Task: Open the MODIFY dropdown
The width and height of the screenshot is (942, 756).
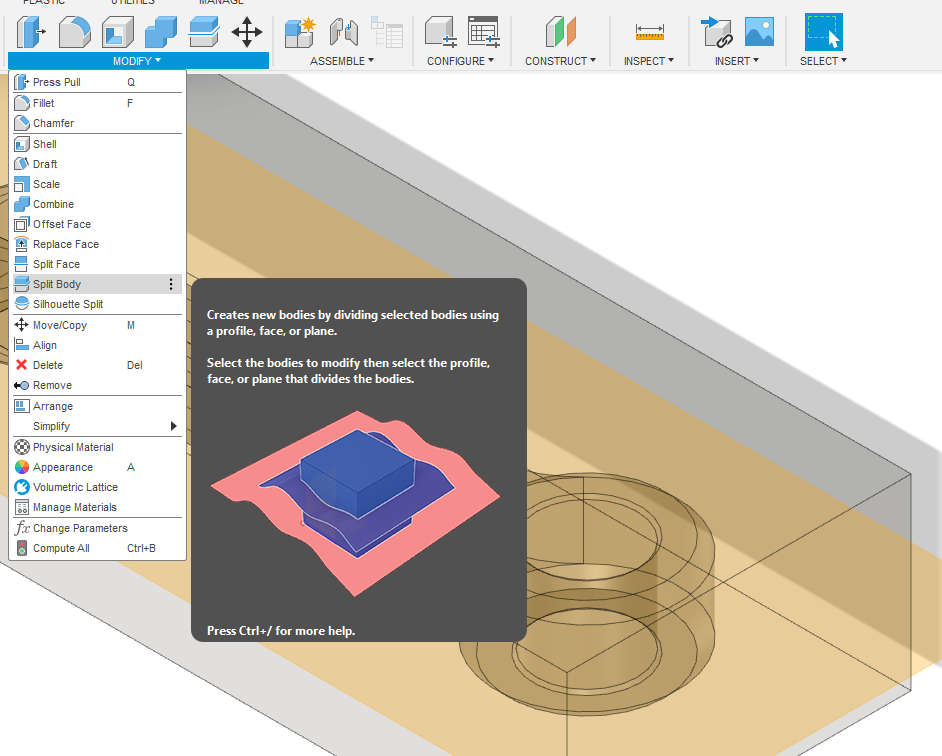Action: tap(137, 61)
